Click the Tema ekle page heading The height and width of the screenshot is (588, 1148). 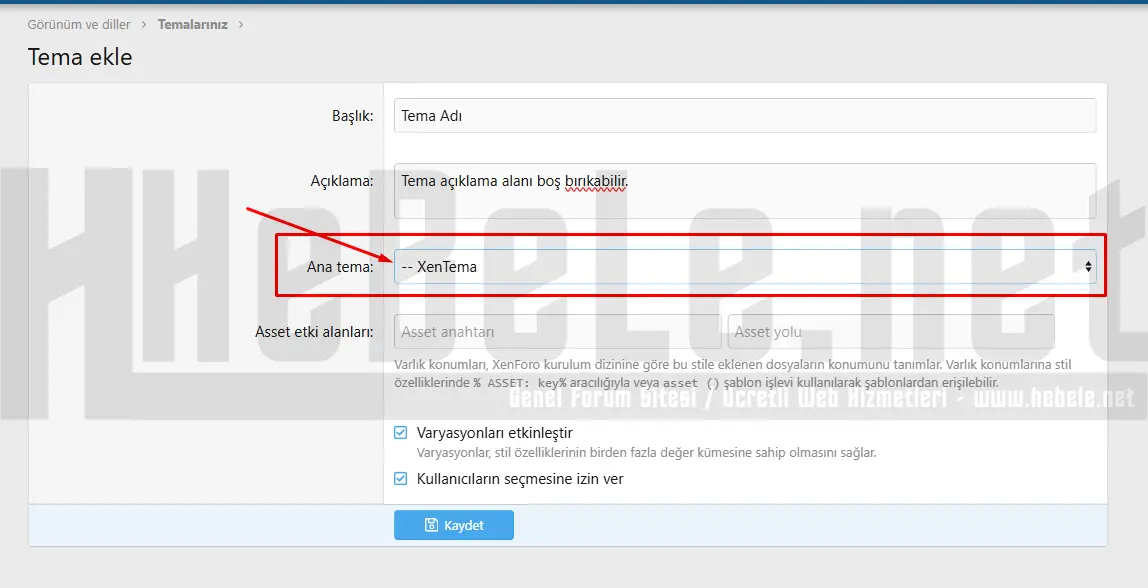pyautogui.click(x=80, y=57)
